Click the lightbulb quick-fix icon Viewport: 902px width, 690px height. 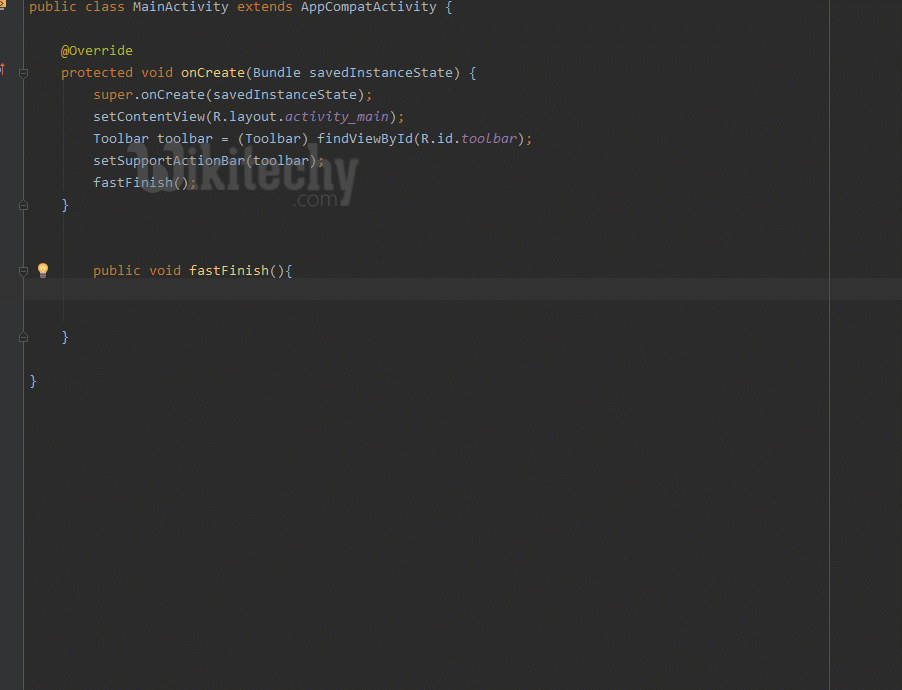(43, 270)
